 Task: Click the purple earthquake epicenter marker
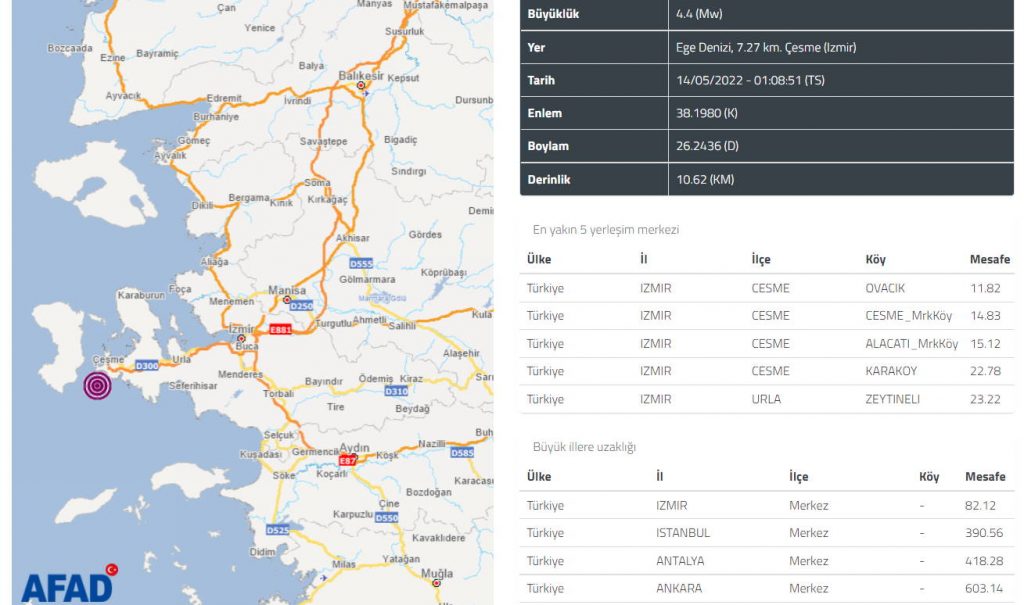click(97, 386)
